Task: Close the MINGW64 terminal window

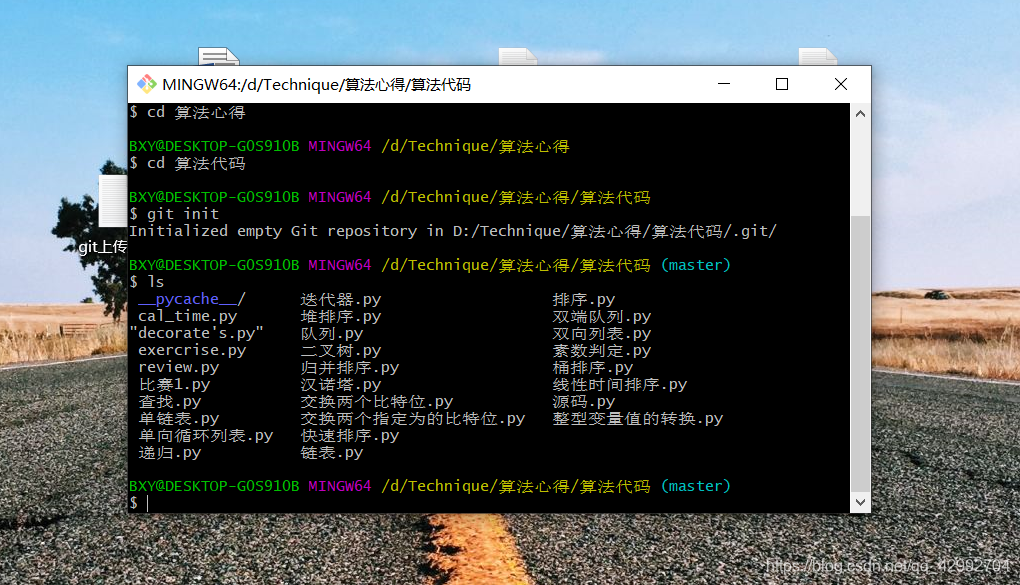Action: click(x=840, y=84)
